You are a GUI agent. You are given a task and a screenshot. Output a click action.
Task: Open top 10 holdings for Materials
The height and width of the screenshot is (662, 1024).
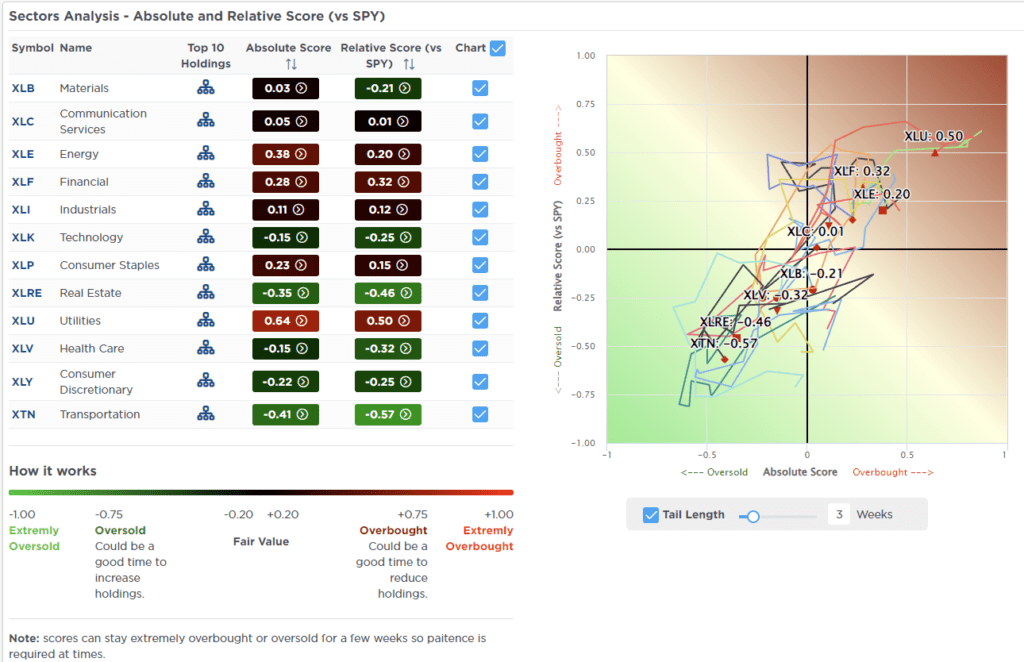[x=206, y=87]
